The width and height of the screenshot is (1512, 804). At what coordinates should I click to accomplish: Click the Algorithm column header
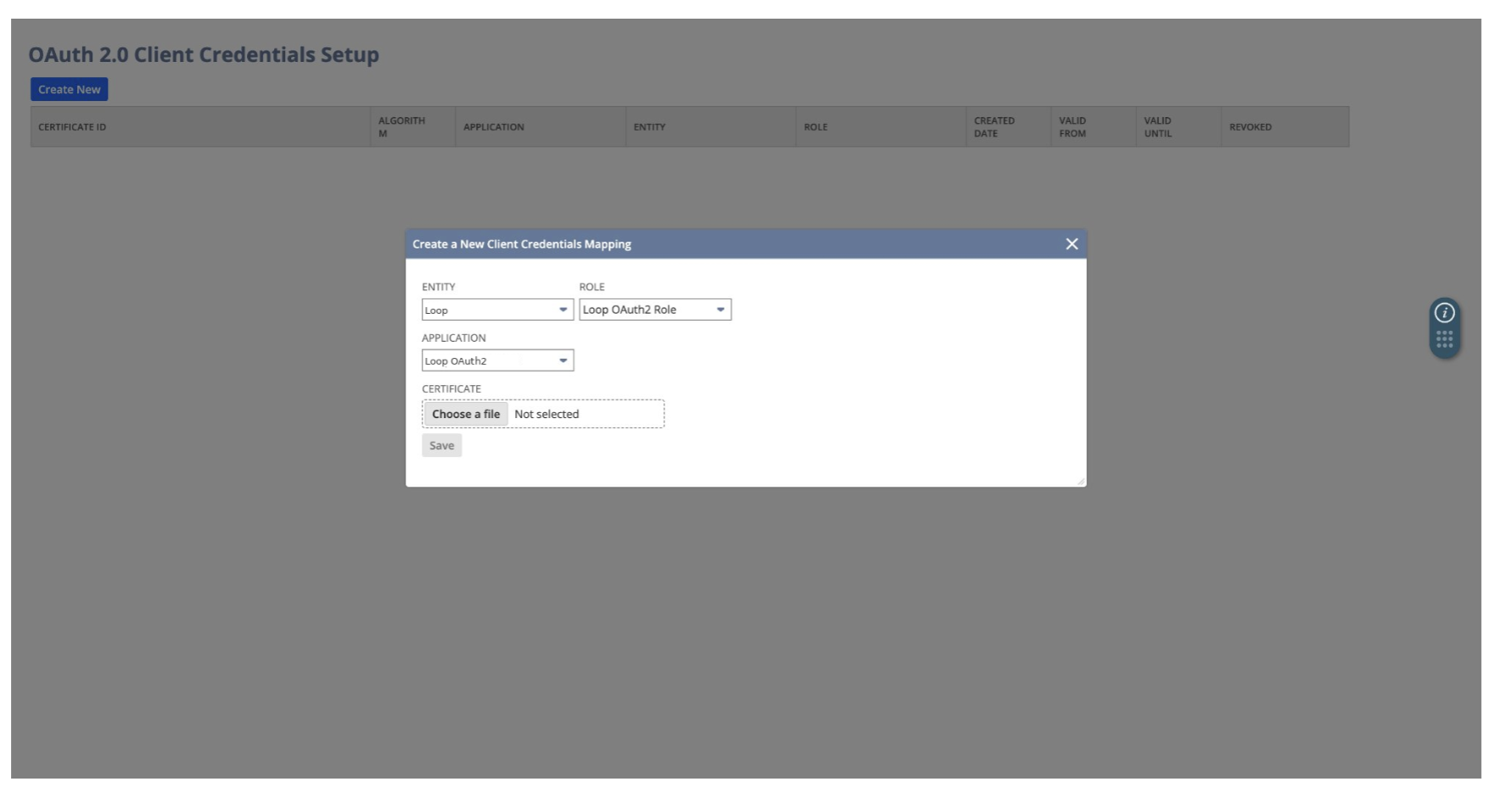pyautogui.click(x=401, y=127)
